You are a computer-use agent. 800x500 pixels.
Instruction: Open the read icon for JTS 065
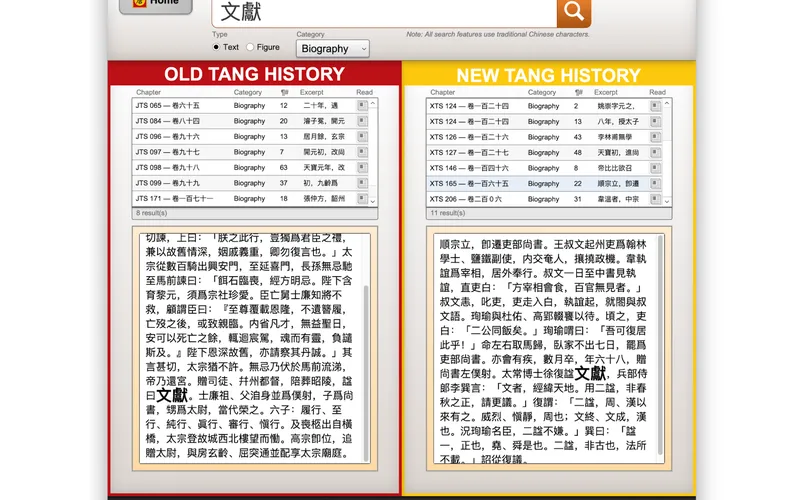362,105
